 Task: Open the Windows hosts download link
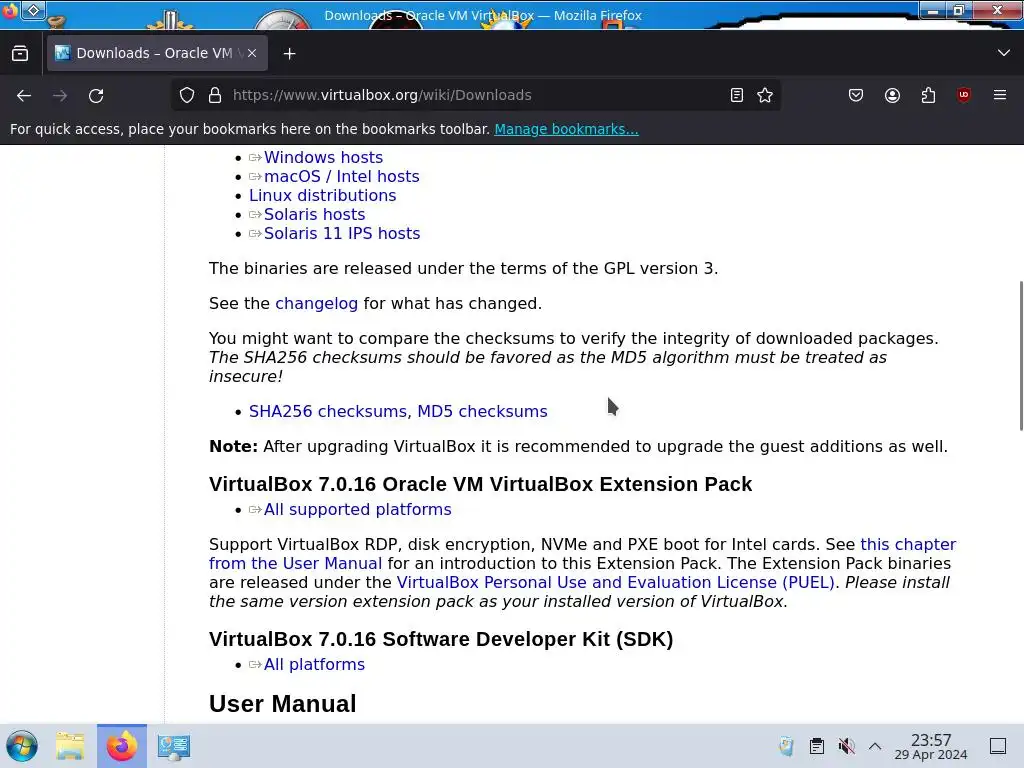pyautogui.click(x=323, y=157)
